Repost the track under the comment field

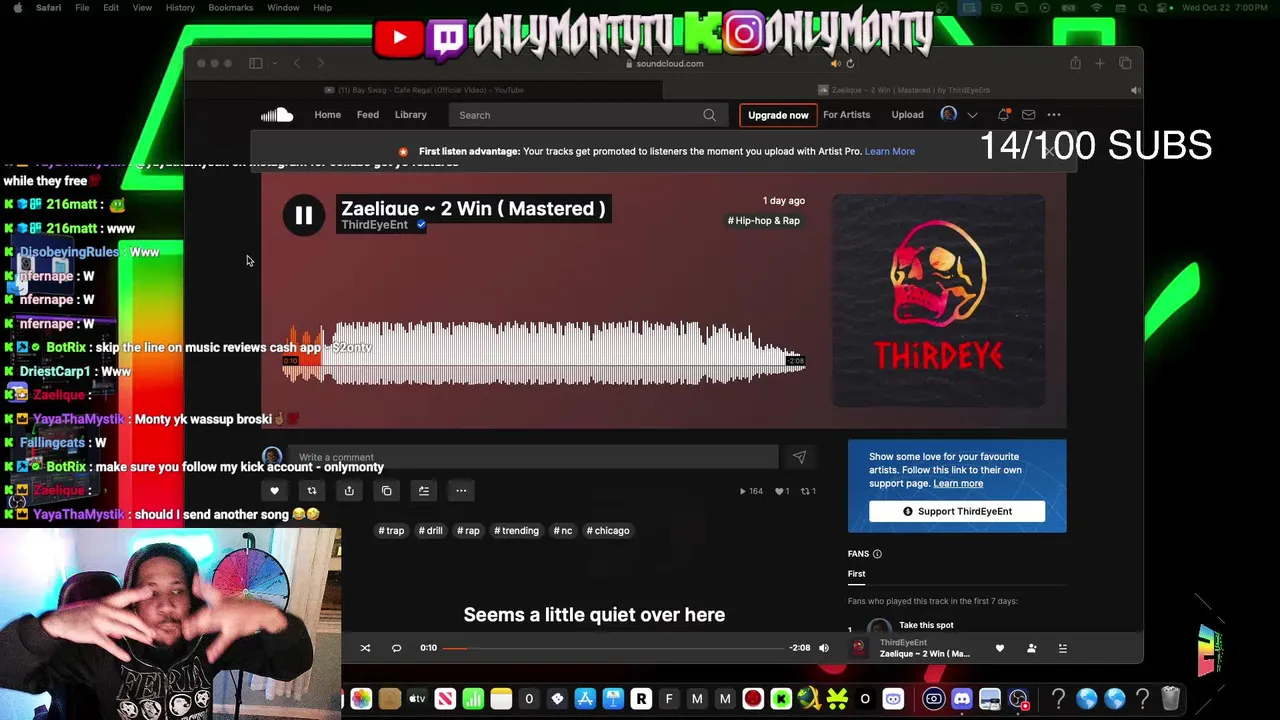coord(311,491)
